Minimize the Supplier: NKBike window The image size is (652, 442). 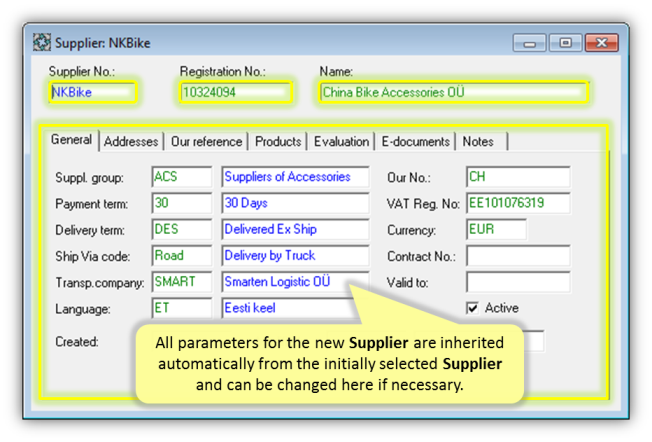point(529,43)
